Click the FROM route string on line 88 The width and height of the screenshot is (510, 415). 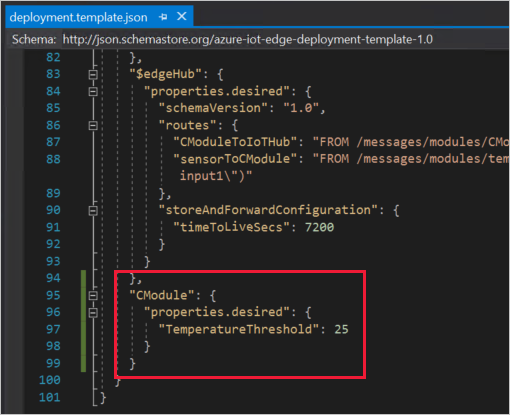coord(411,159)
